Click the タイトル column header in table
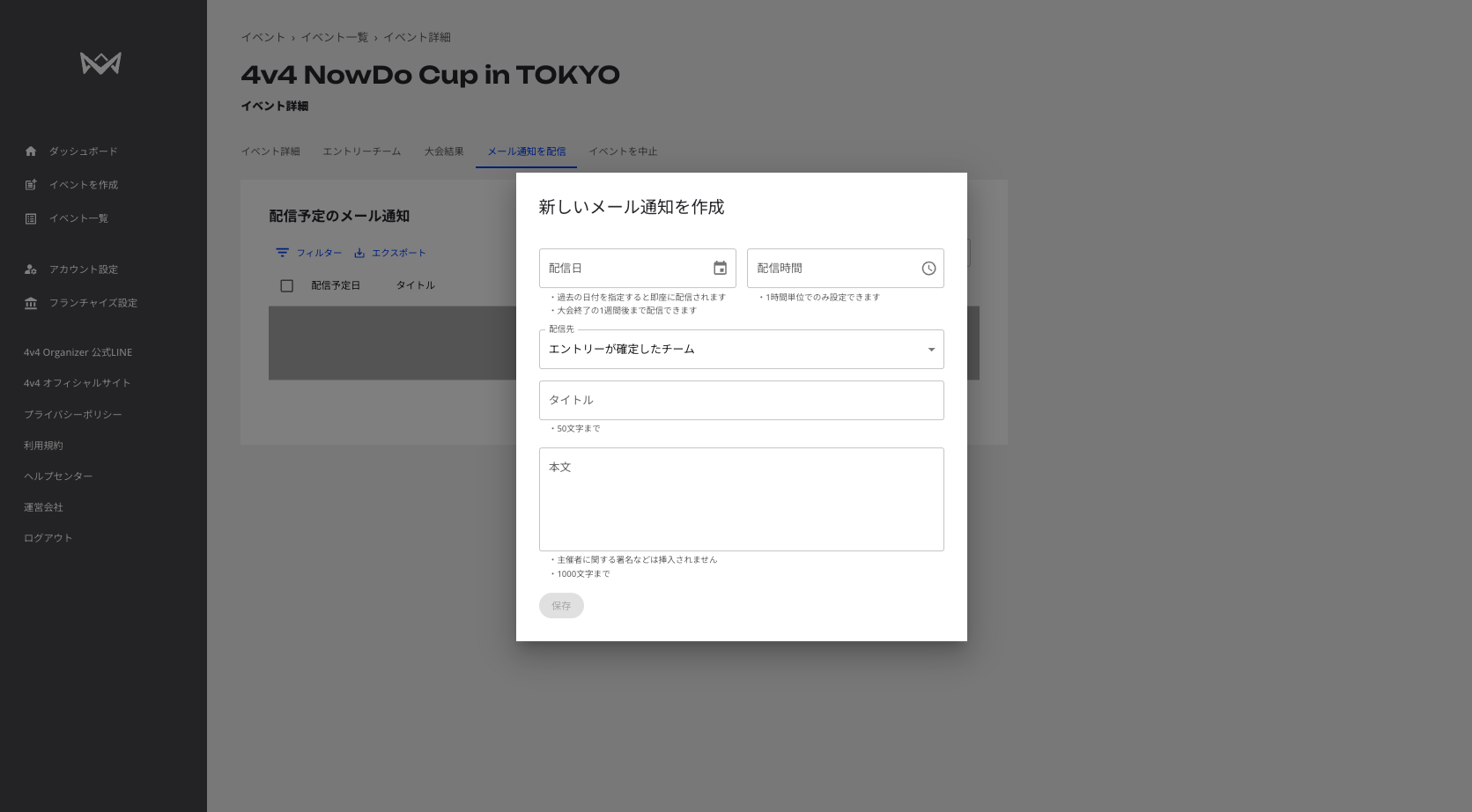The image size is (1472, 812). tap(415, 285)
